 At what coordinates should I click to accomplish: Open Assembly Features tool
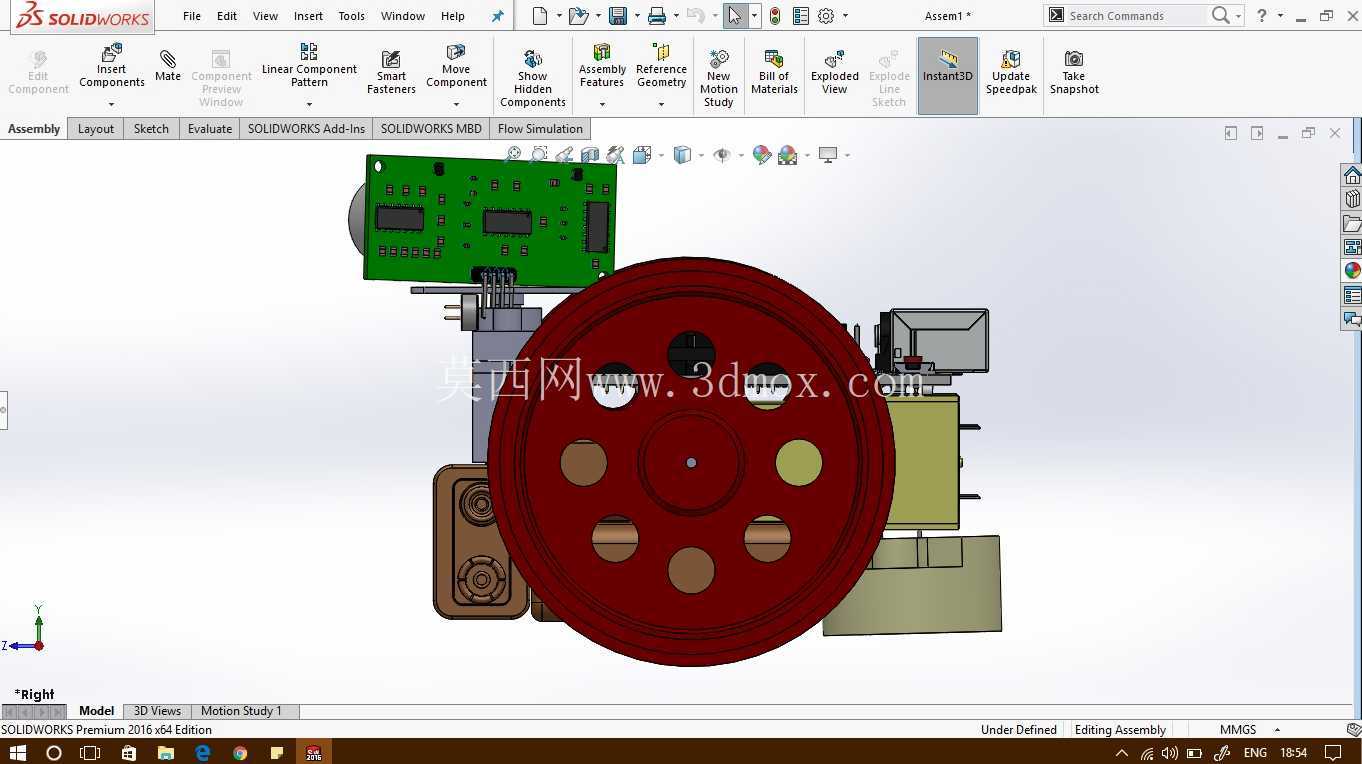coord(602,66)
